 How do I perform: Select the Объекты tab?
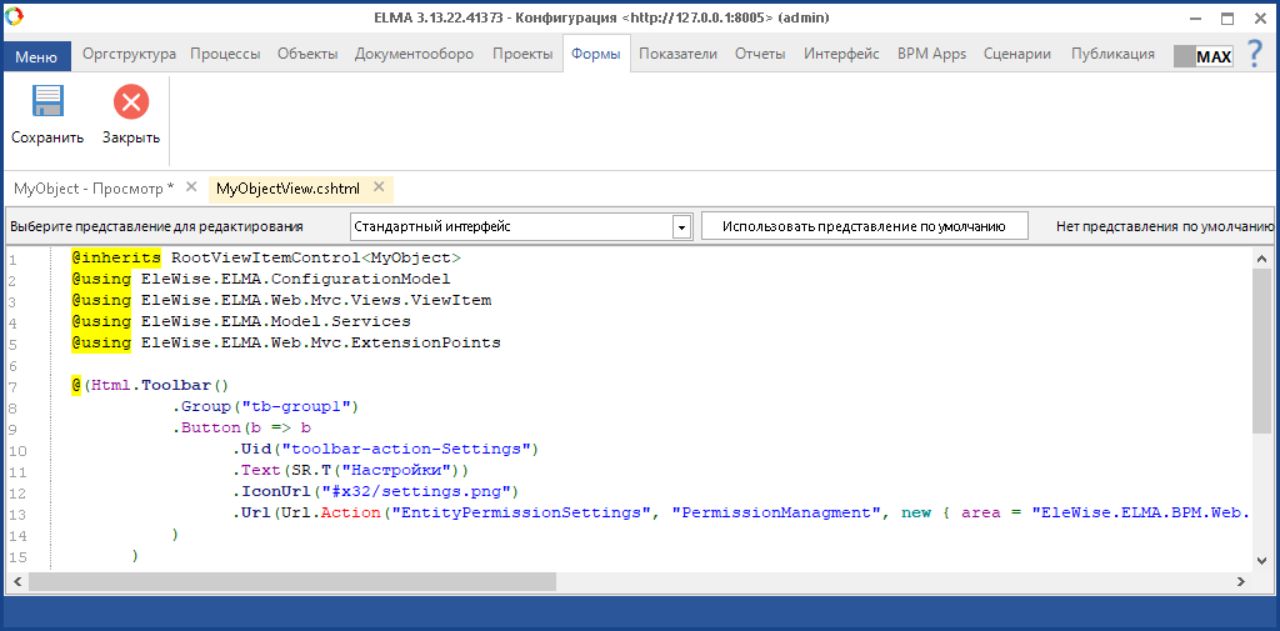tap(307, 54)
